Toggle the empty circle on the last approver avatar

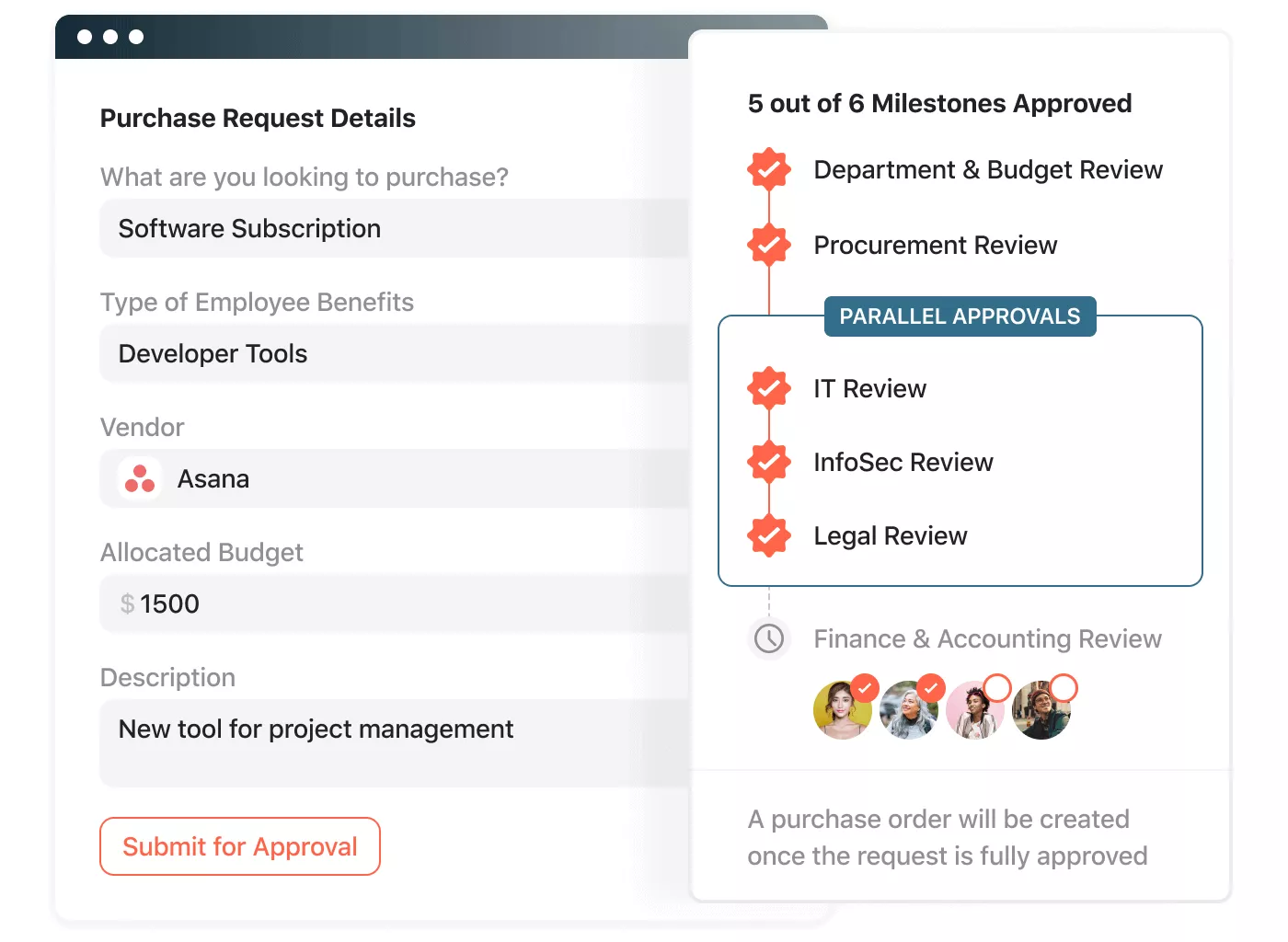pyautogui.click(x=1064, y=687)
